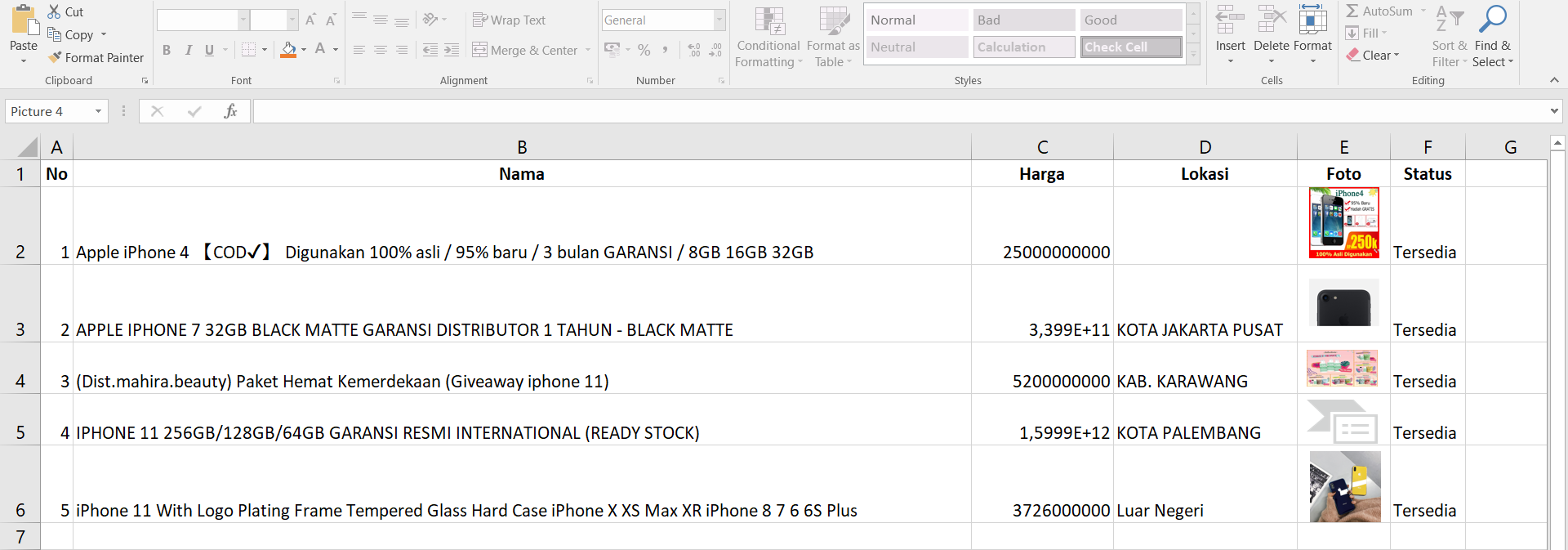Click Decrease Decimal icon
The image size is (1568, 550).
tap(715, 50)
